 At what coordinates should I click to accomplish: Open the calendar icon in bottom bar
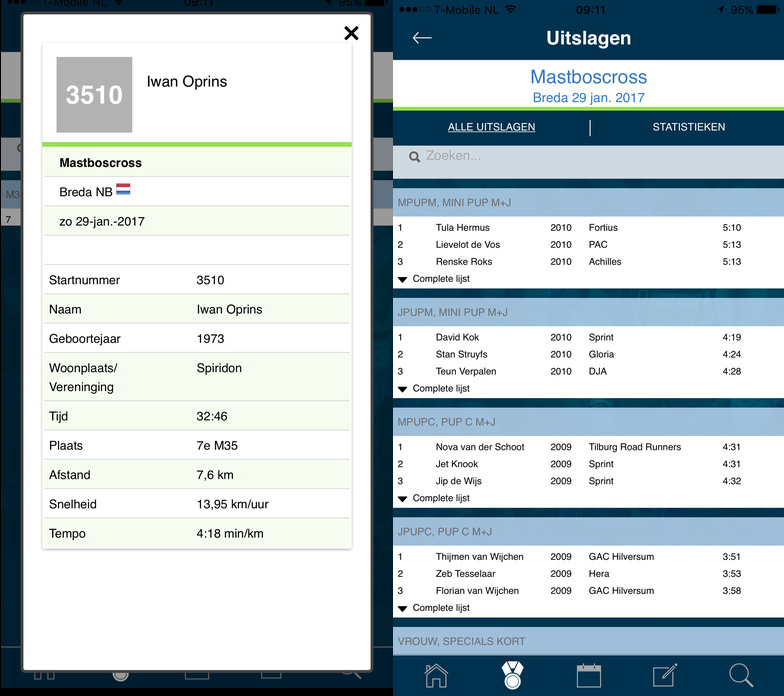(589, 674)
